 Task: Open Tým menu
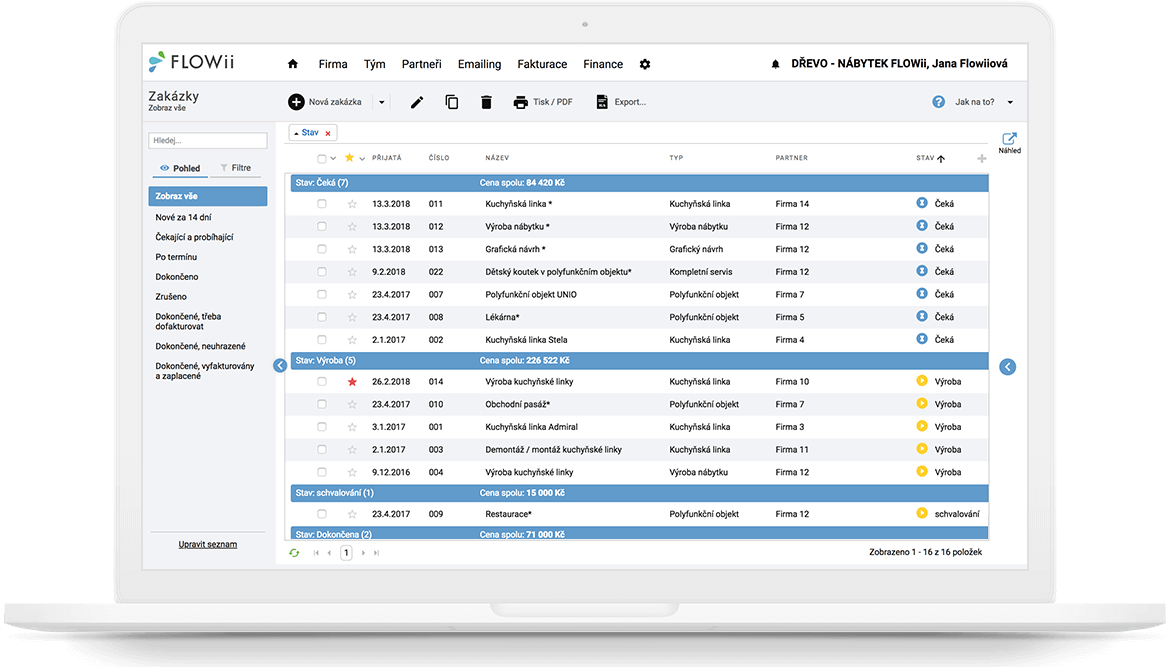pyautogui.click(x=375, y=64)
